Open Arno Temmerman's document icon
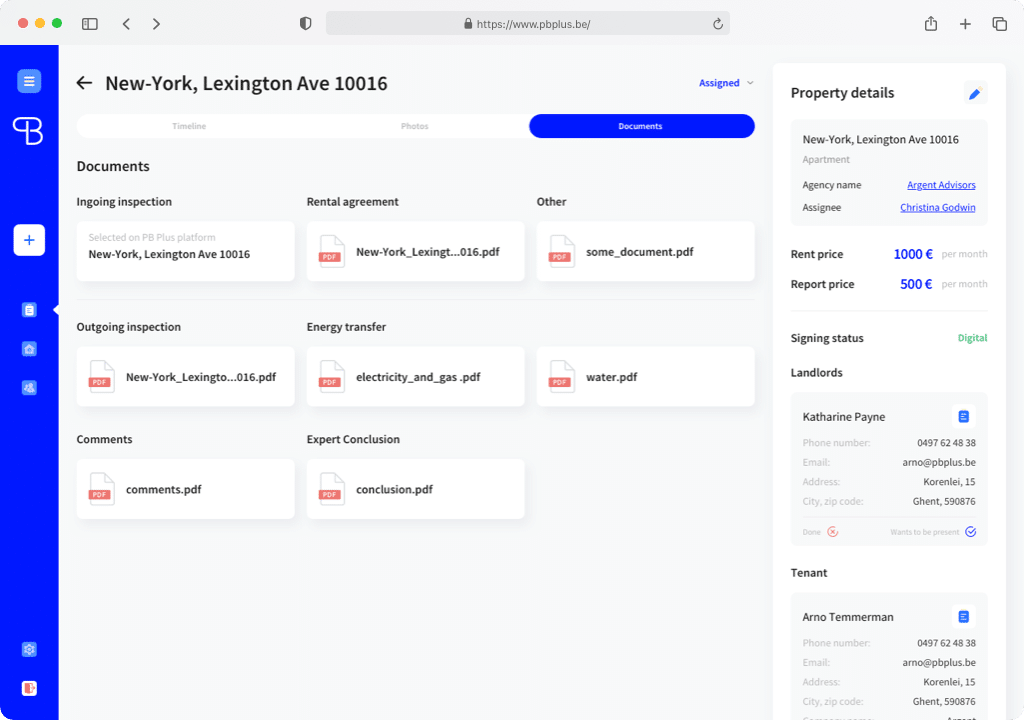This screenshot has height=720, width=1024. [x=963, y=616]
